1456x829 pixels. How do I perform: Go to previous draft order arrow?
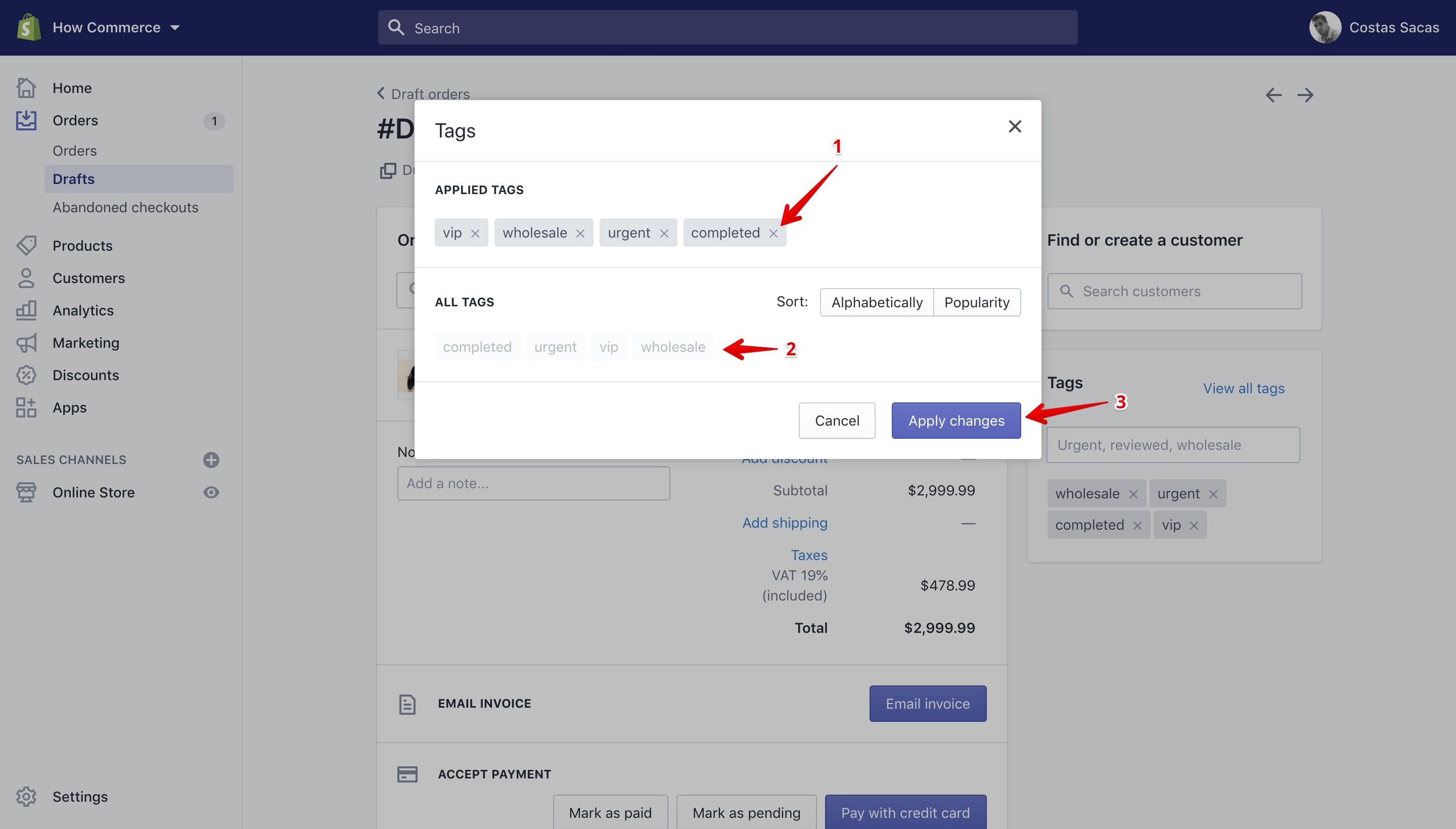pos(1274,95)
